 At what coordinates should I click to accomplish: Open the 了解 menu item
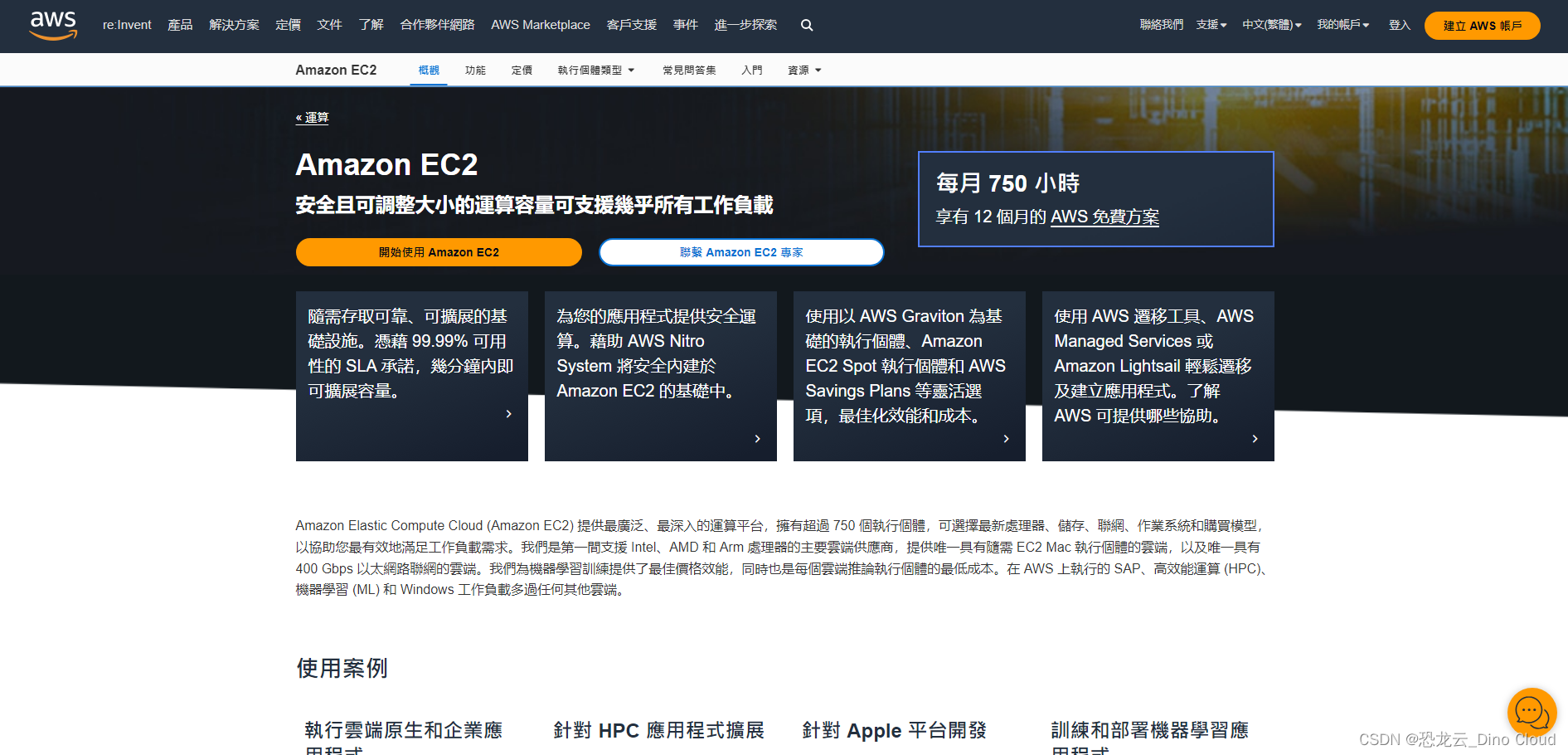[x=371, y=25]
